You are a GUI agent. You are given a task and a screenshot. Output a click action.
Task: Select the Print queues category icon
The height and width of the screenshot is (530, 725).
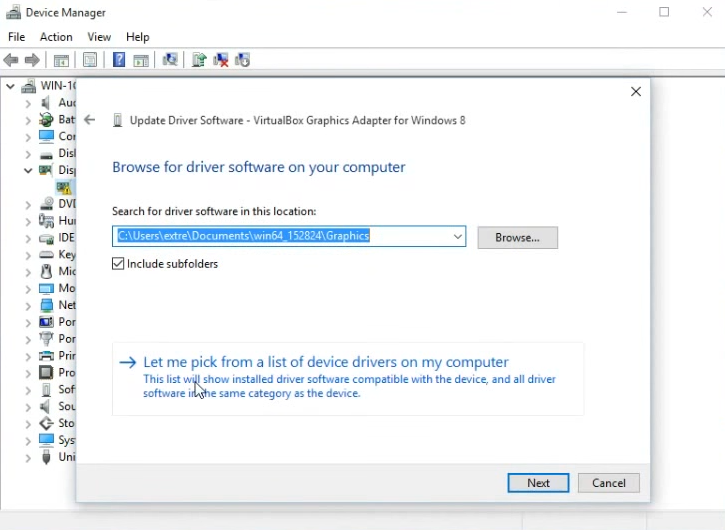pos(46,356)
